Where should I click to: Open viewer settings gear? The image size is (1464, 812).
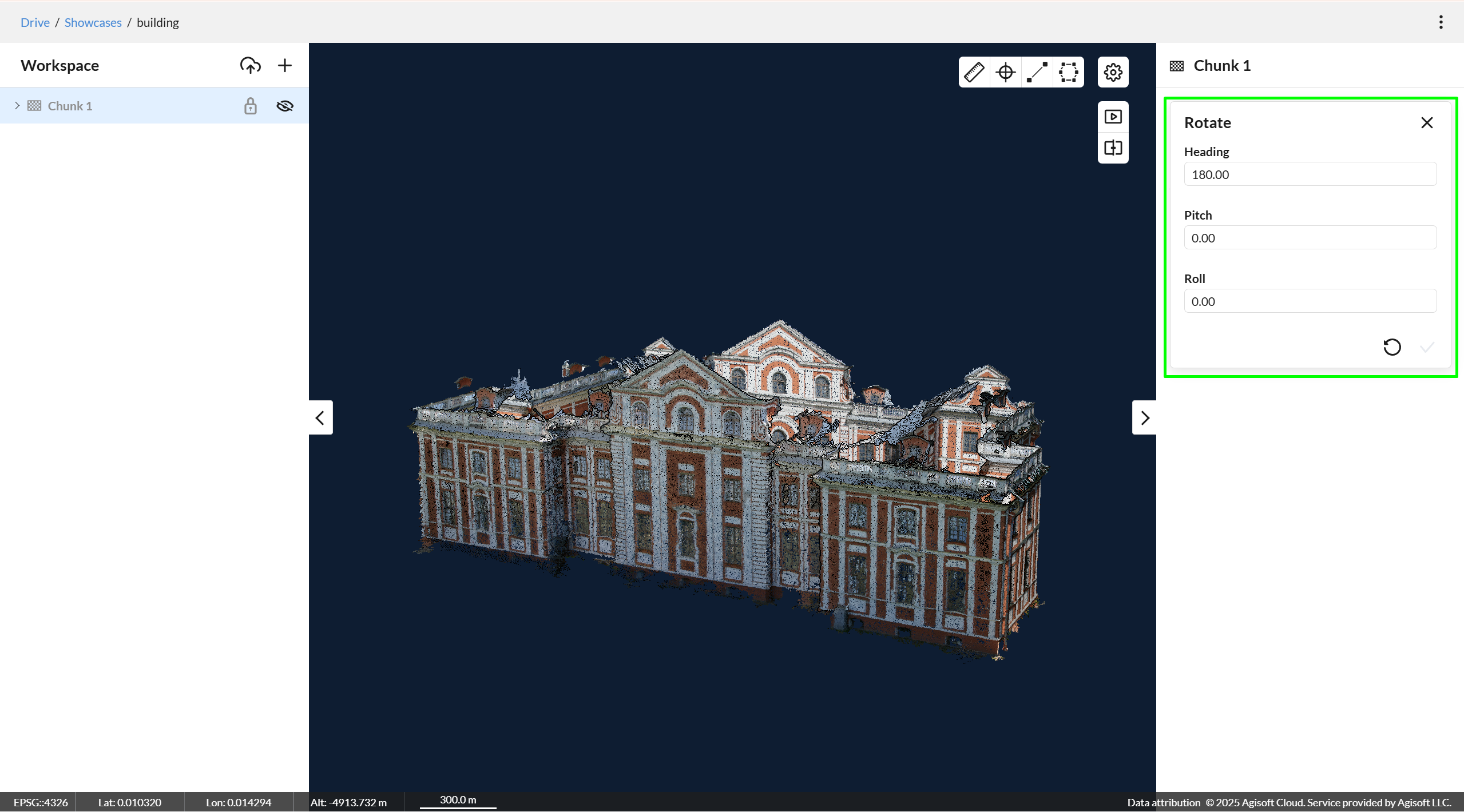pyautogui.click(x=1113, y=72)
